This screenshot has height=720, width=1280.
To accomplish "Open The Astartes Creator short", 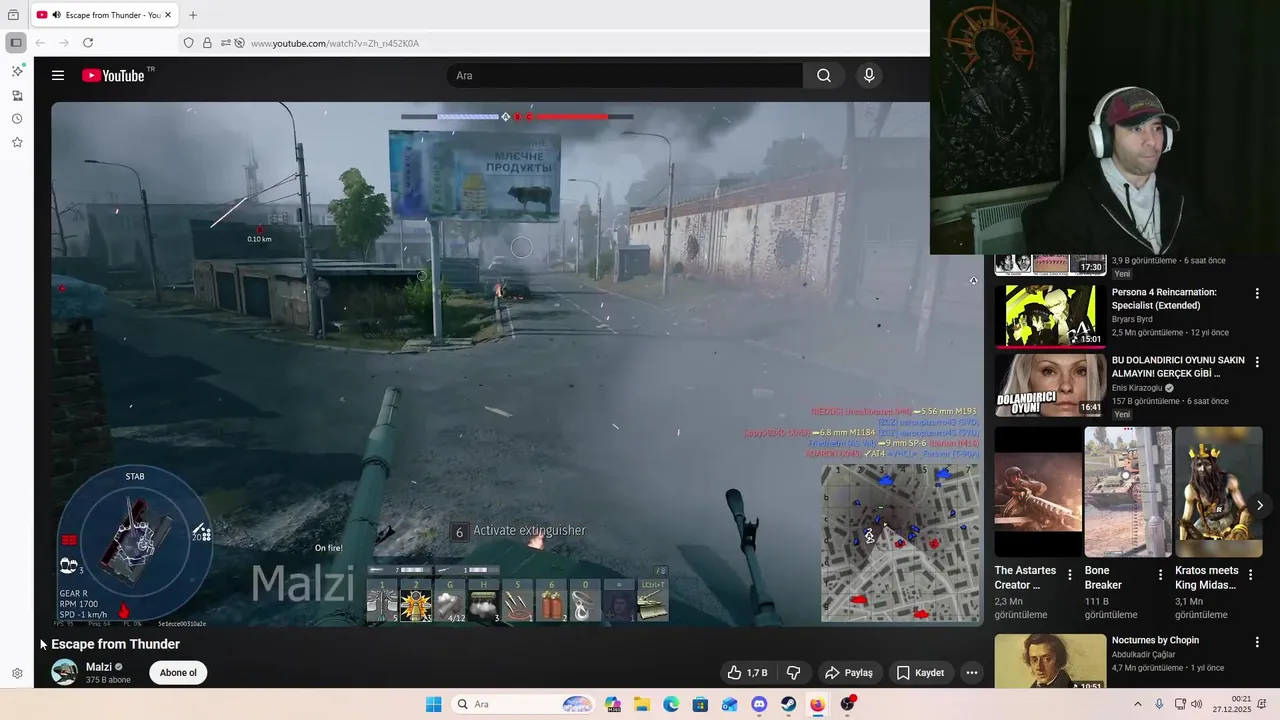I will click(x=1037, y=492).
